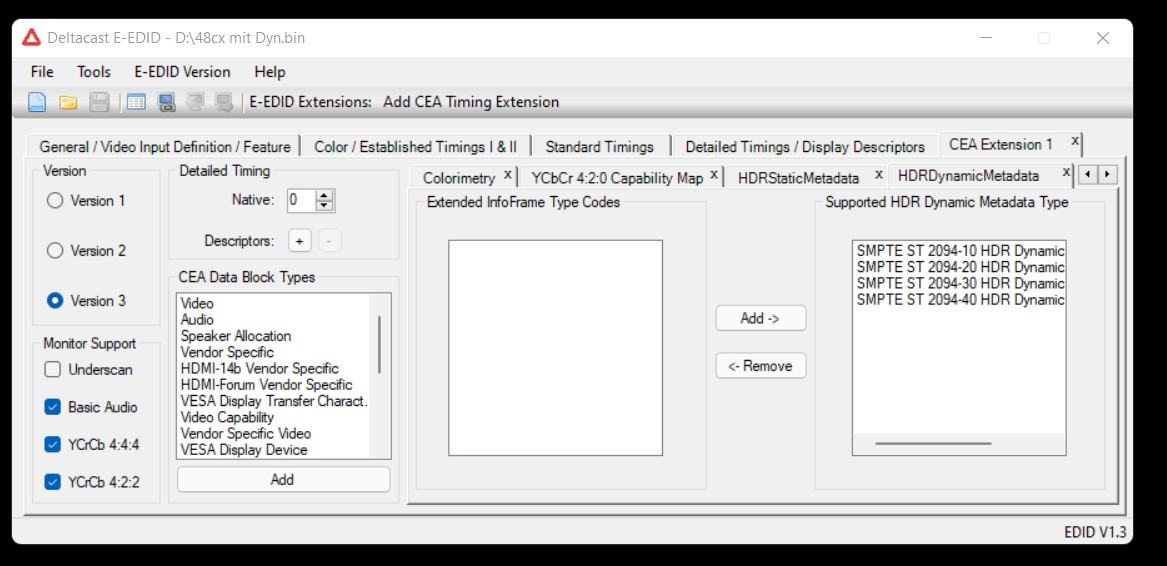Screen dimensions: 1167x566
Task: Select the HDRDynamicMetadata sub-tab
Action: (x=968, y=176)
